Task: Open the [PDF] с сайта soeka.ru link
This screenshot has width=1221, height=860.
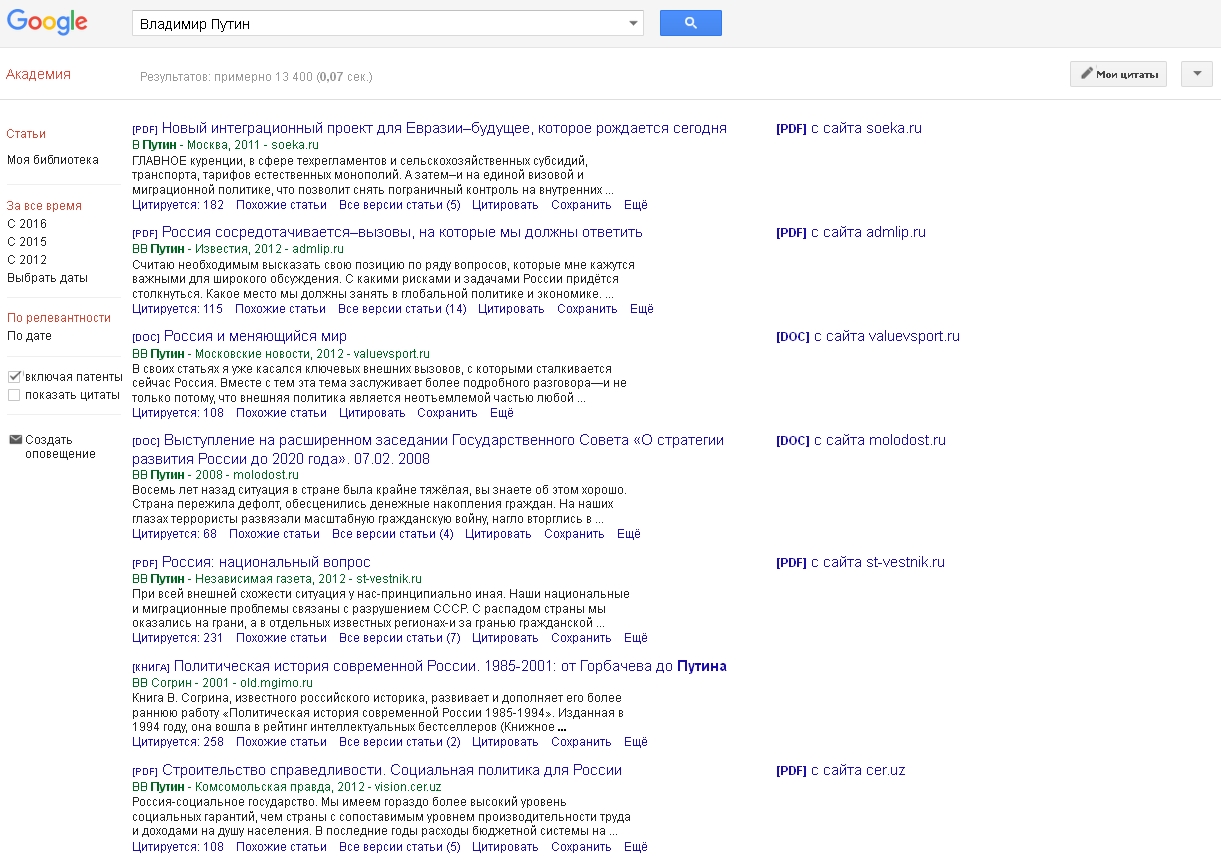Action: pyautogui.click(x=849, y=128)
